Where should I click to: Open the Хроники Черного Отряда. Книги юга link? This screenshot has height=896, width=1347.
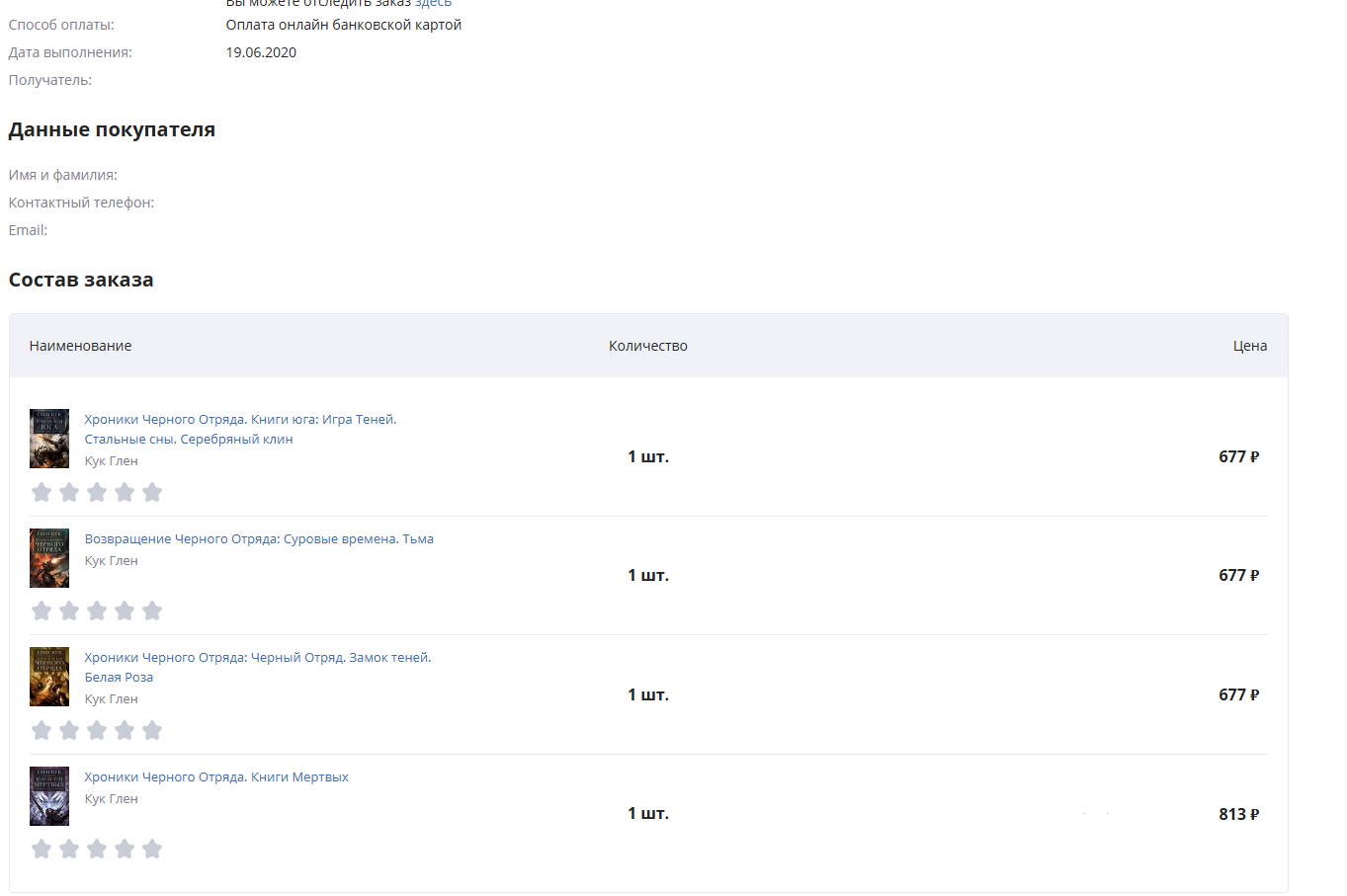tap(240, 420)
